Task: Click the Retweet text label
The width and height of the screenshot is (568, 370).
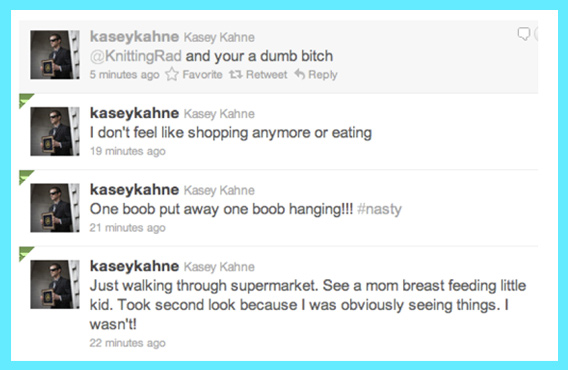Action: pos(267,75)
